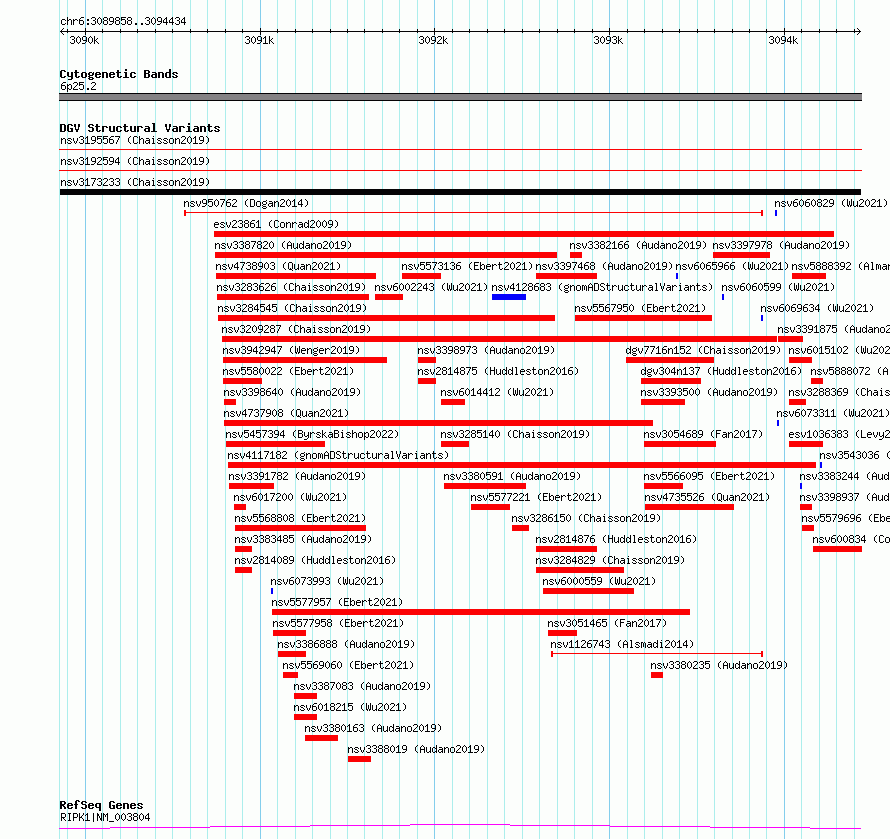The image size is (890, 839).
Task: Click the nsv6014412 (Wu2021) label
Action: (x=497, y=392)
